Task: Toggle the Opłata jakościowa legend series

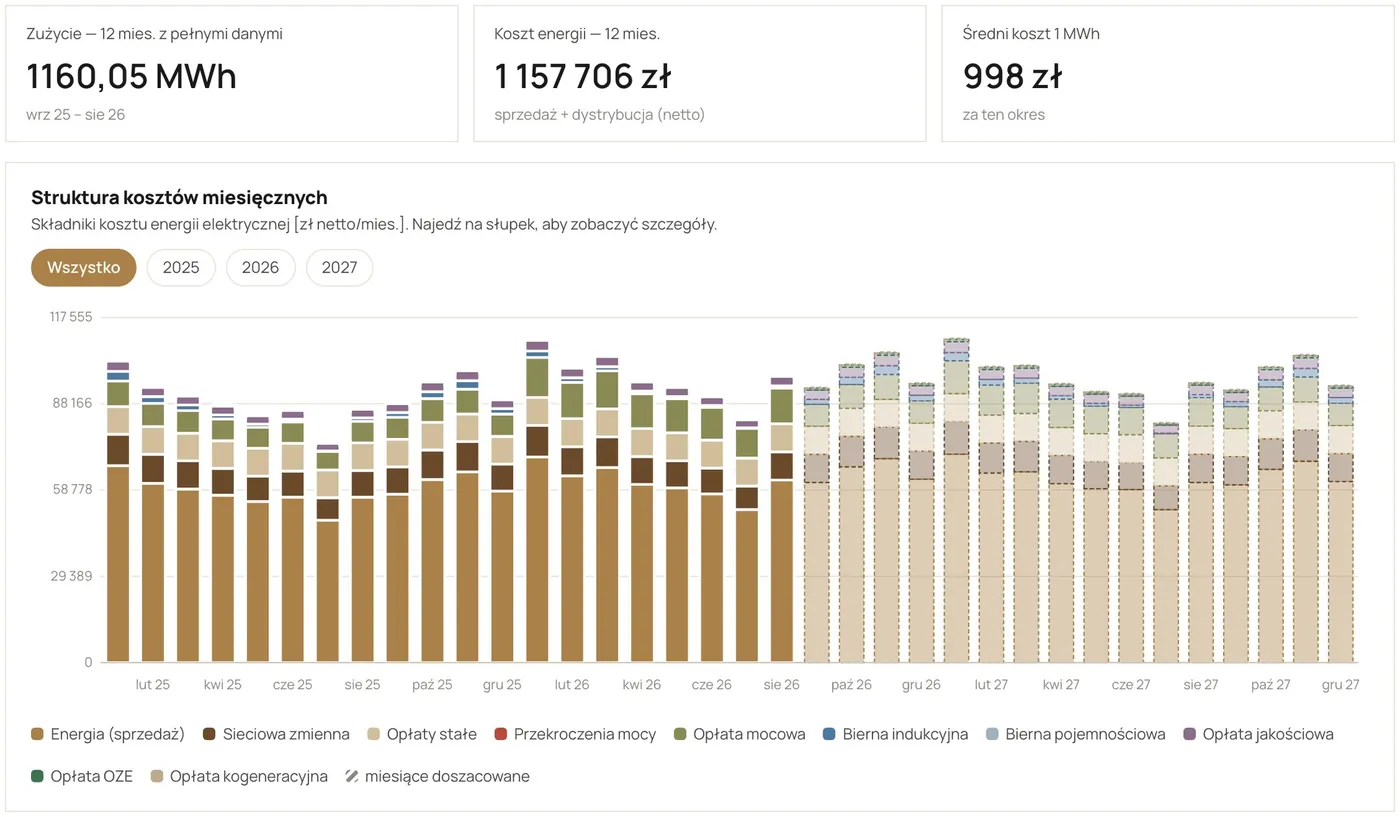Action: (x=1258, y=734)
